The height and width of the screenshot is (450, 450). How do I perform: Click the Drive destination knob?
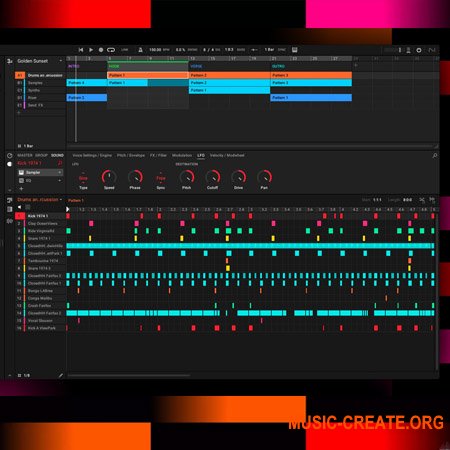tap(238, 177)
